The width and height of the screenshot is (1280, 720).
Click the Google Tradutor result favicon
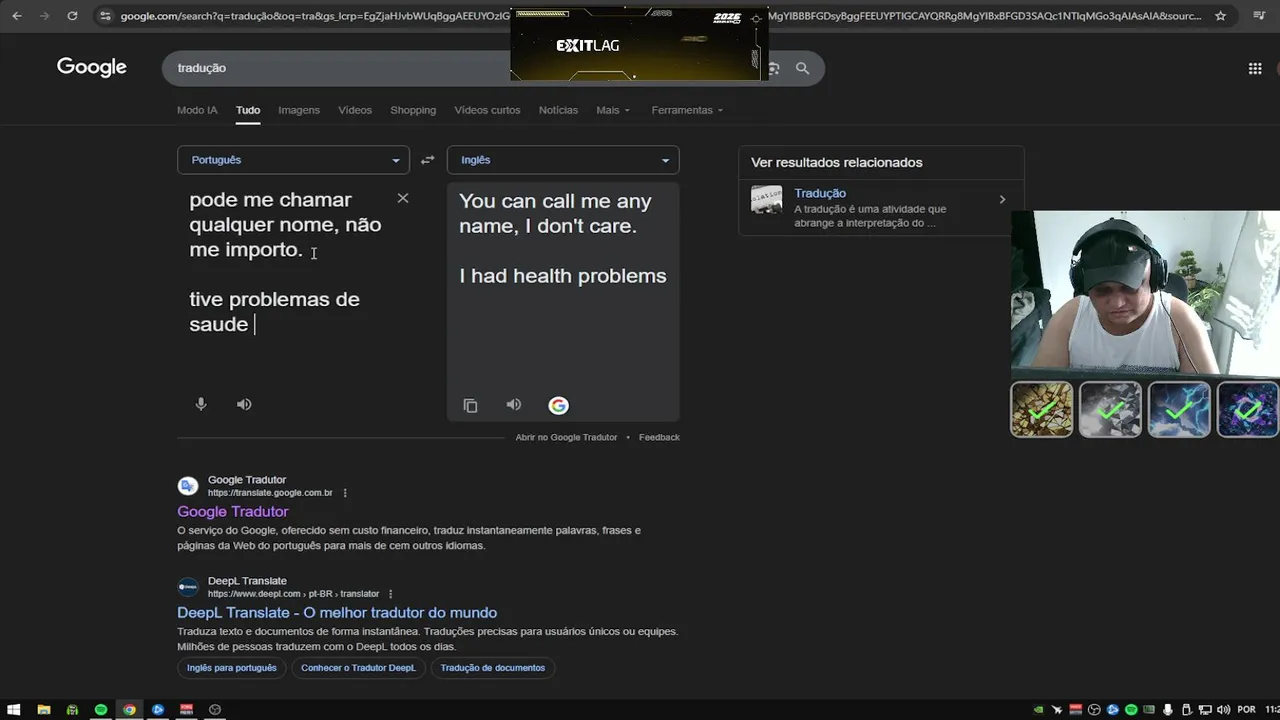pyautogui.click(x=188, y=486)
